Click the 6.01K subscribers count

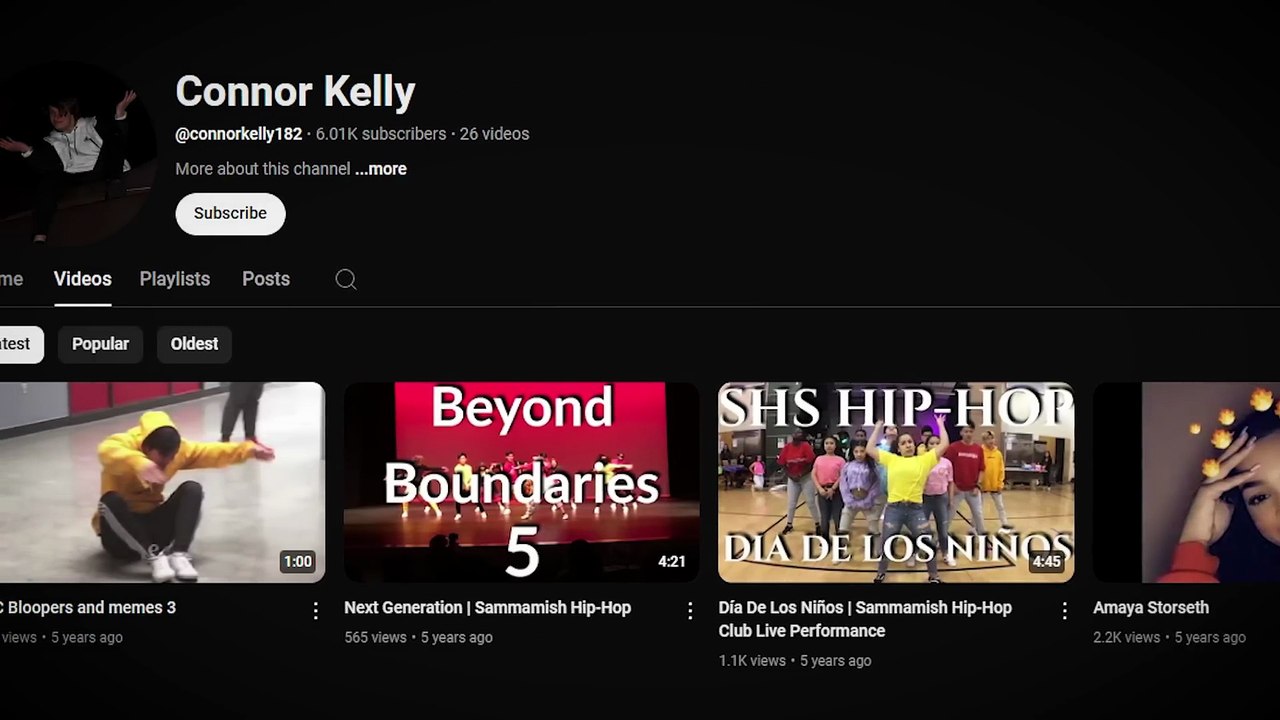point(381,134)
